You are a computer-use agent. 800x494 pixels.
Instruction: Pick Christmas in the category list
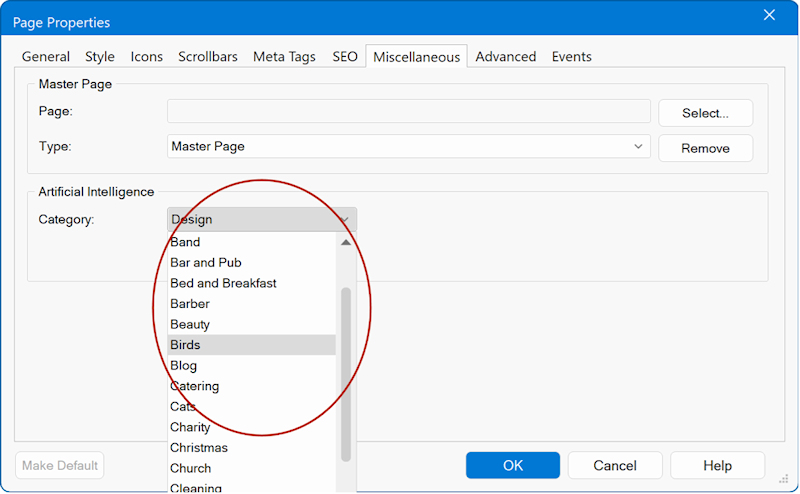coord(251,448)
